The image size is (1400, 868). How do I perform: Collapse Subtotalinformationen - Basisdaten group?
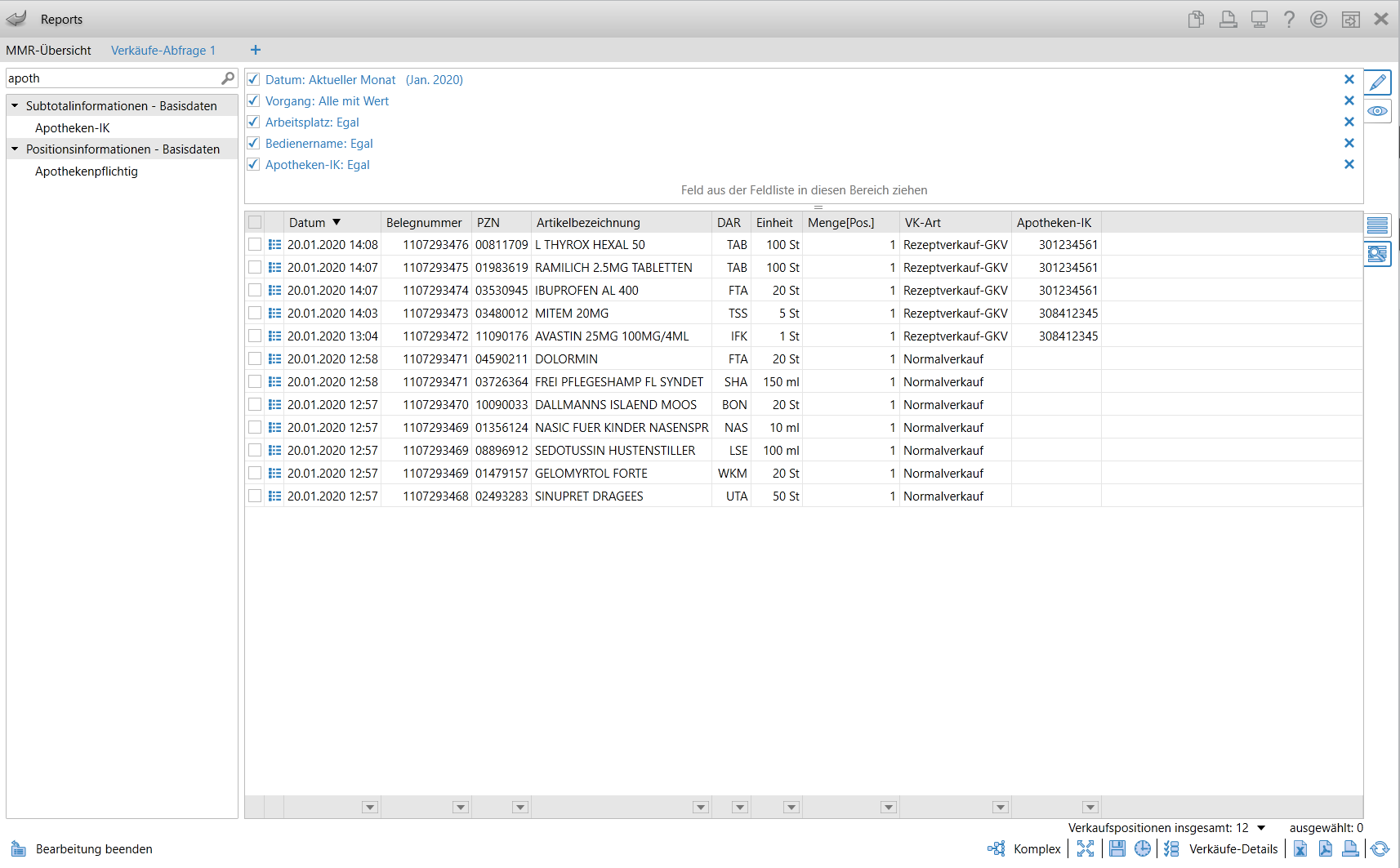(15, 105)
